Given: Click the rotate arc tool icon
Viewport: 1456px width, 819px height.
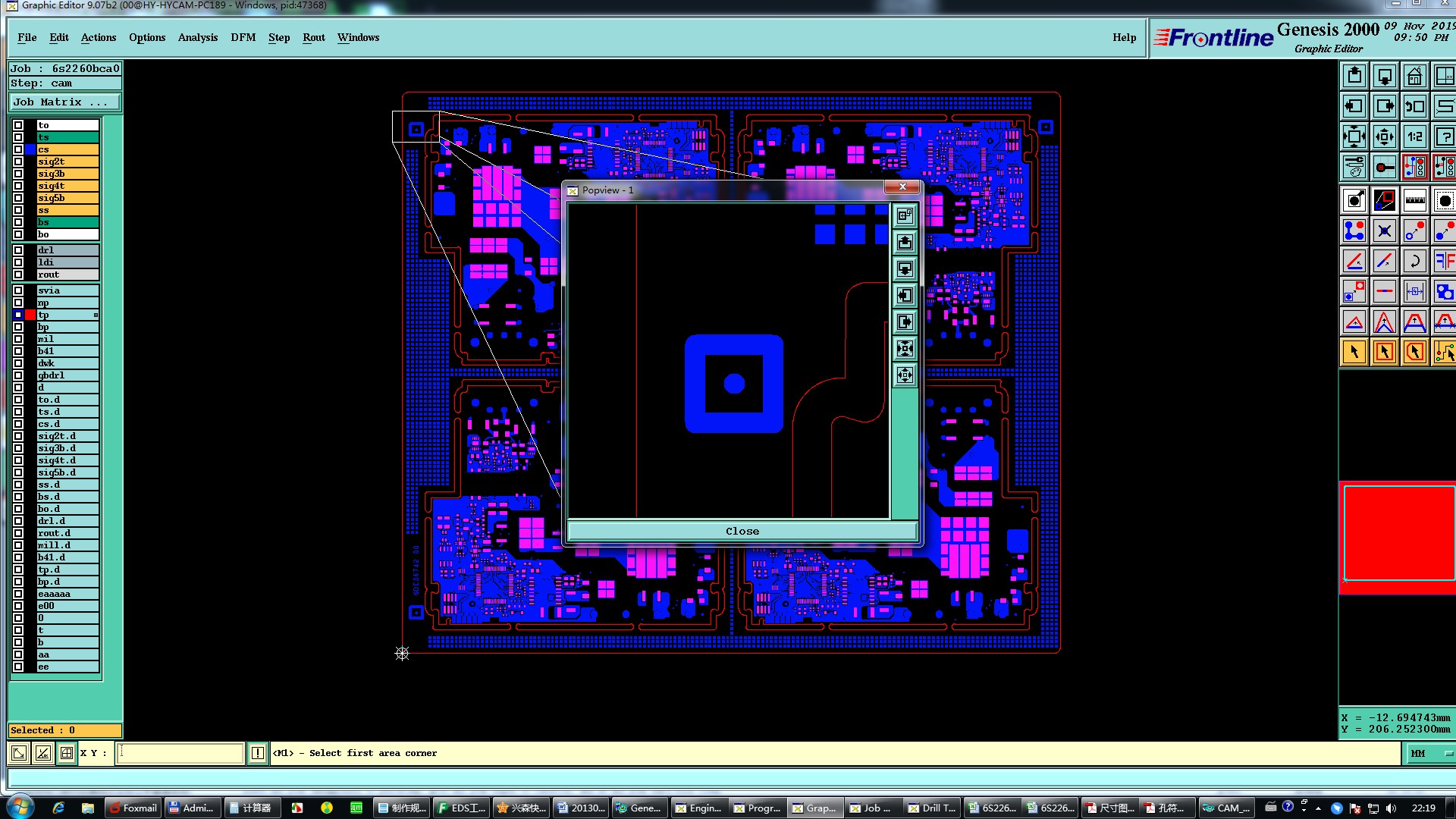Looking at the screenshot, I should tap(1414, 262).
